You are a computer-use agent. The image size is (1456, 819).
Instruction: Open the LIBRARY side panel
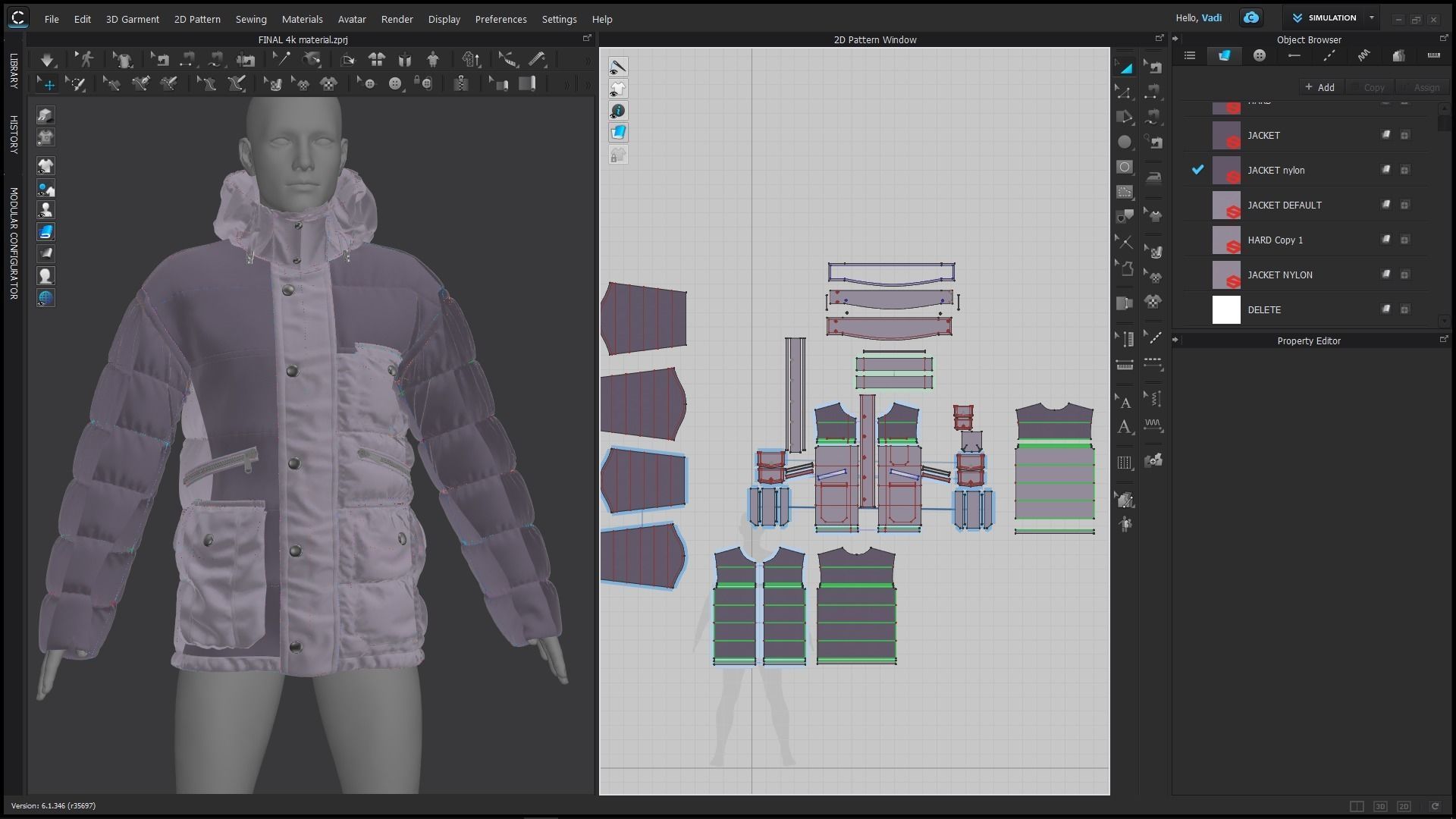click(14, 71)
